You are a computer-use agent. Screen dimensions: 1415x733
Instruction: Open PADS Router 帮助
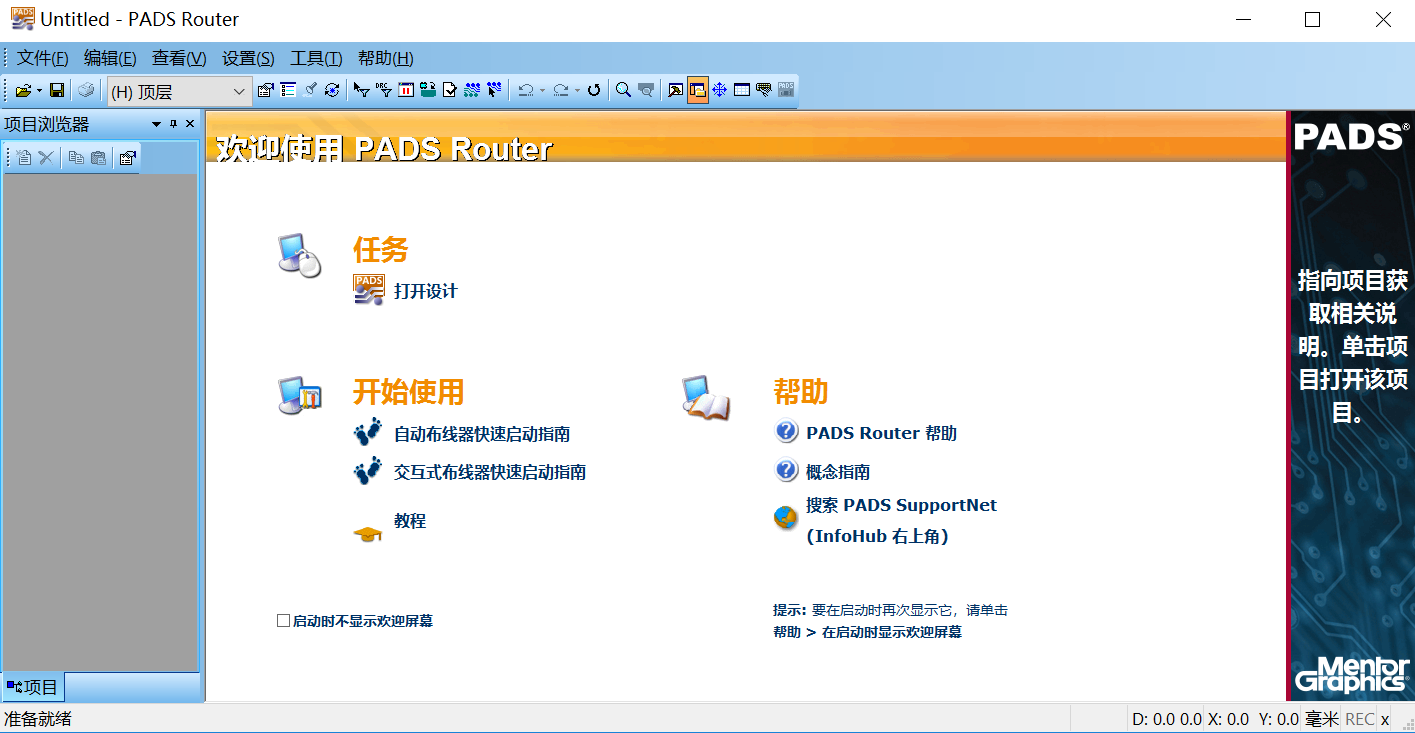coord(881,433)
